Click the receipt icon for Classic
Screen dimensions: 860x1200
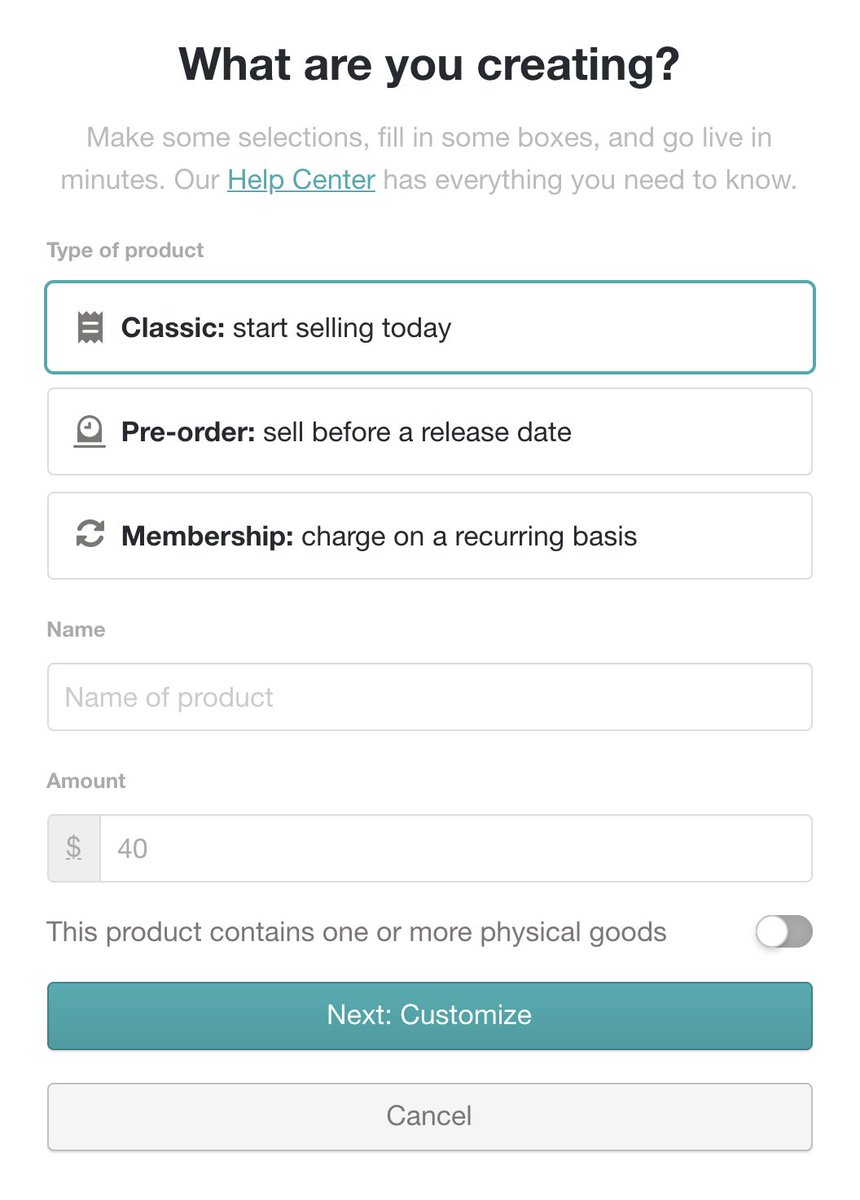pyautogui.click(x=90, y=327)
